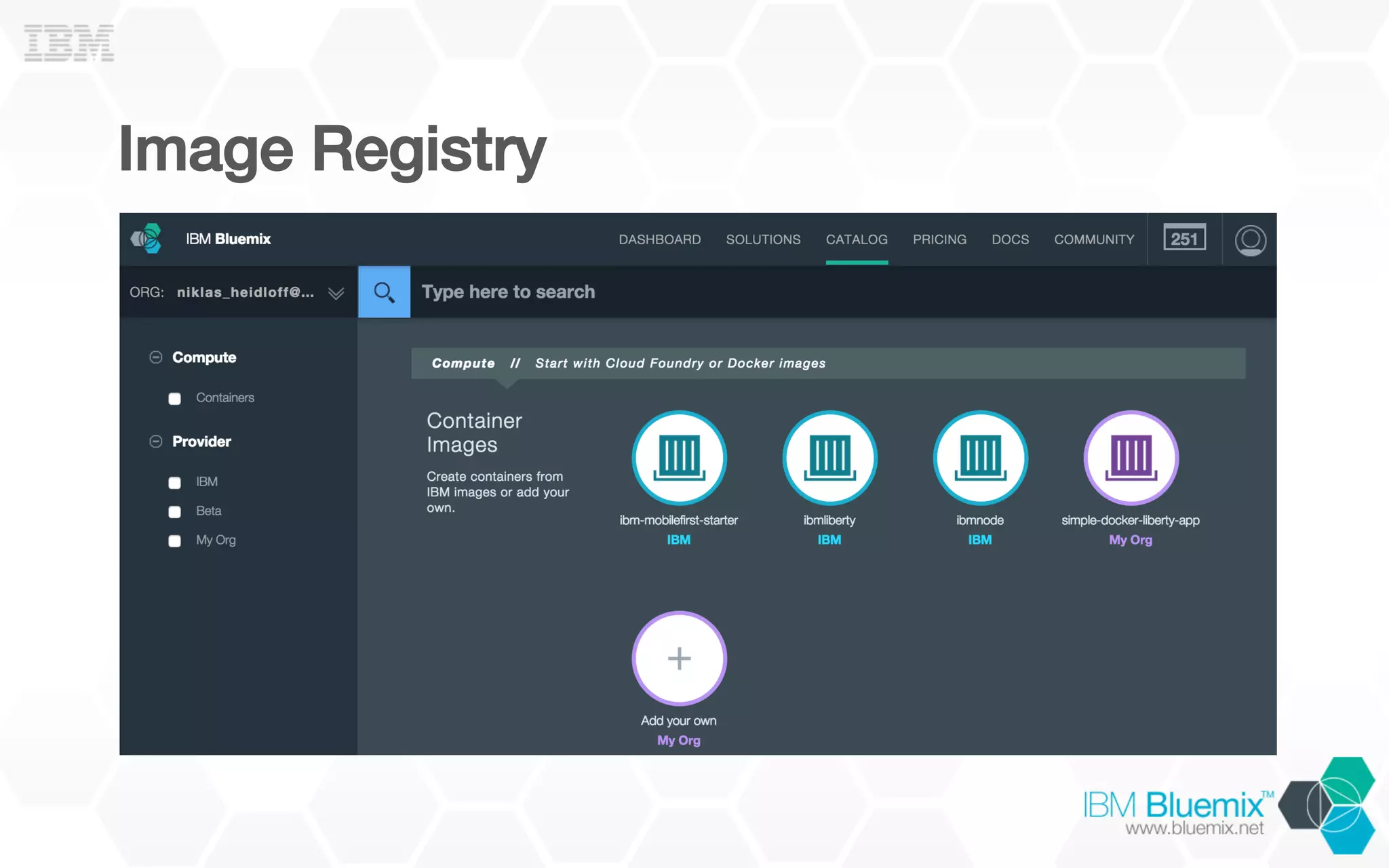Check the Beta provider checkbox
1389x868 pixels.
coord(174,512)
